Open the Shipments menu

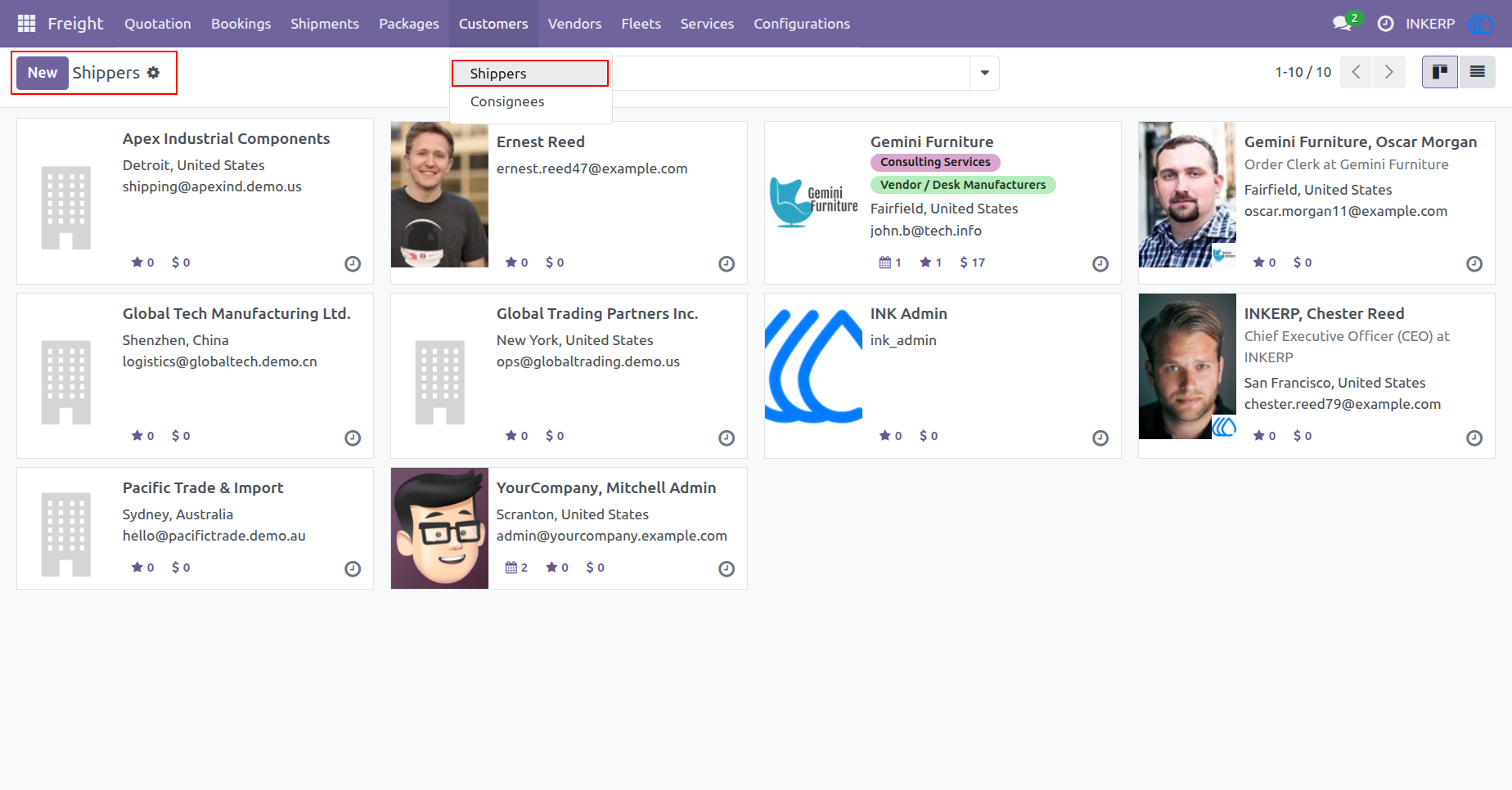point(325,24)
